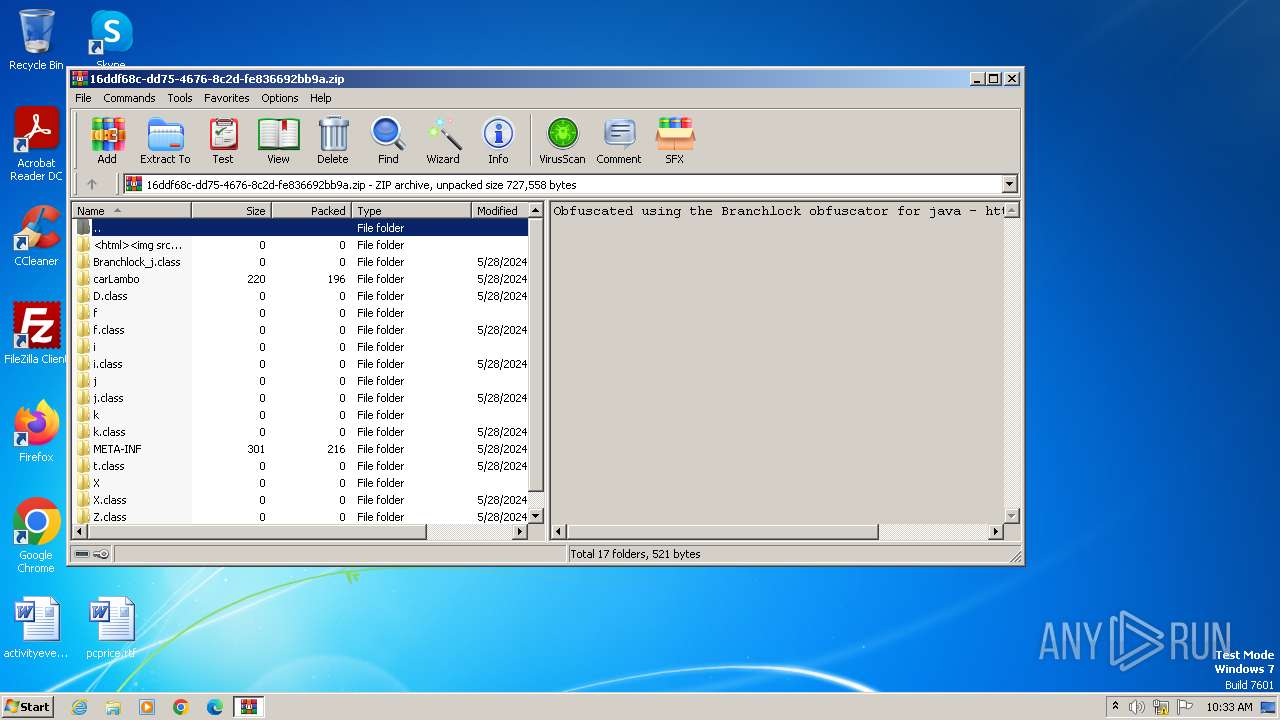1280x720 pixels.
Task: Select the D.class folder
Action: [x=300, y=296]
